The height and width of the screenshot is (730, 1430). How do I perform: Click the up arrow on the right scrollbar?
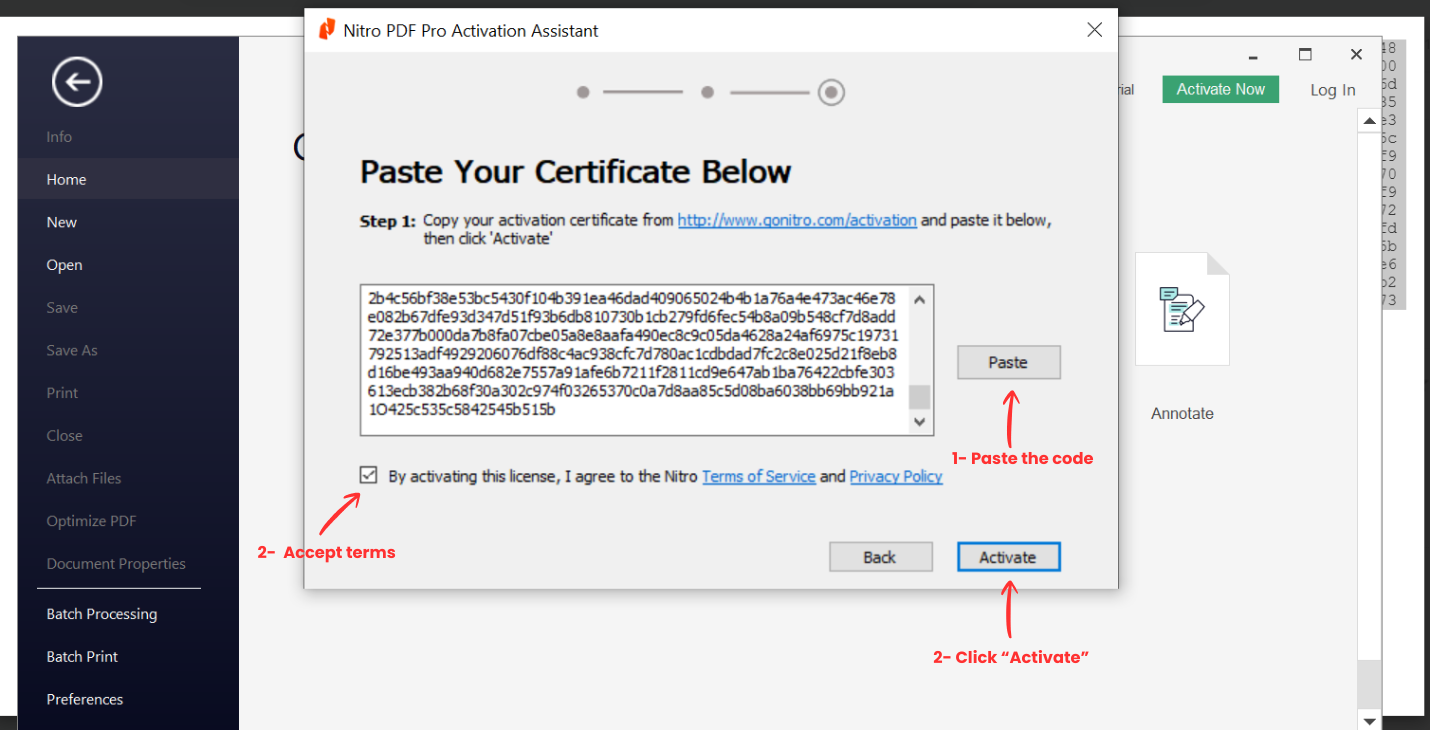[x=1368, y=120]
